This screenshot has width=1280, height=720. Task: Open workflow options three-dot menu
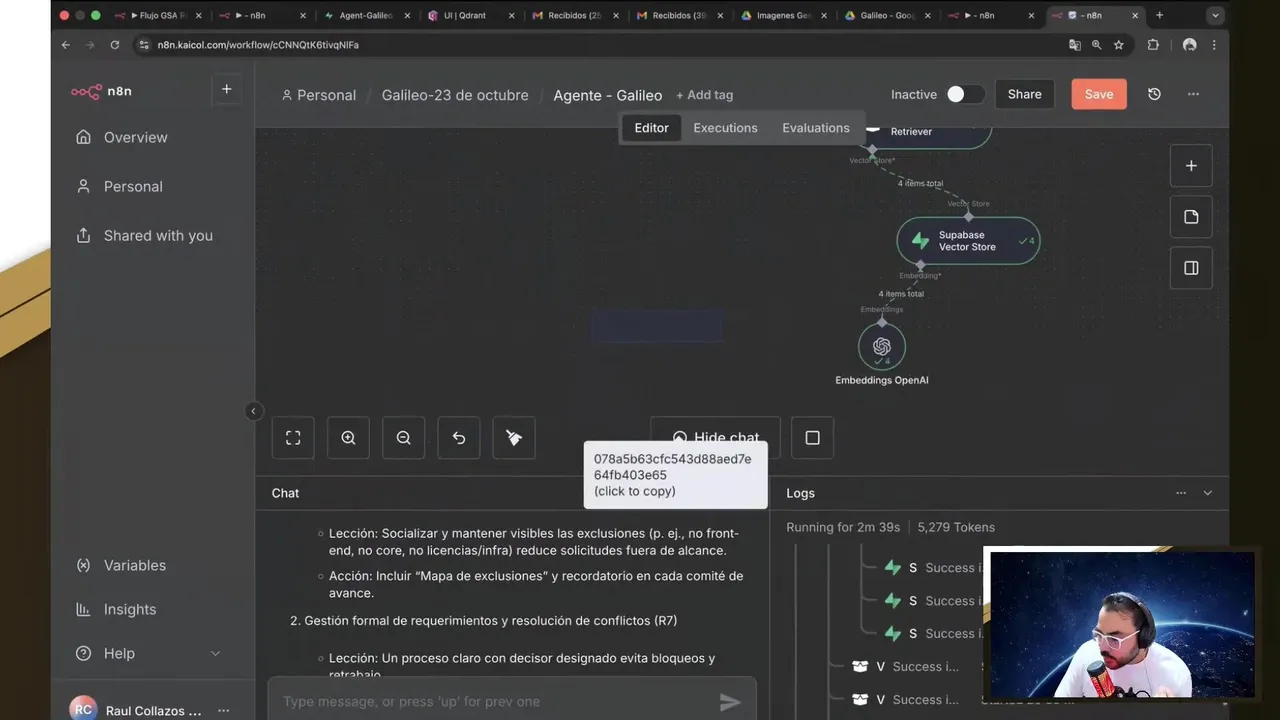(x=1193, y=94)
